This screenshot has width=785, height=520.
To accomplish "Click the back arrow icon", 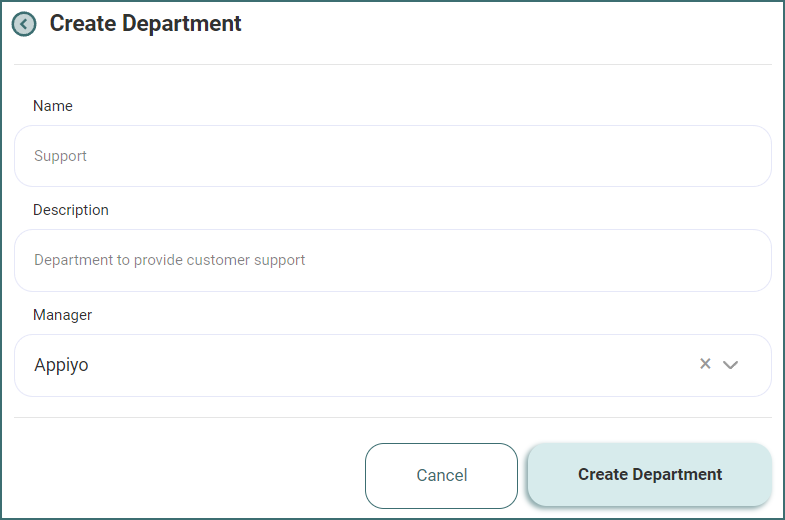I will [x=24, y=24].
